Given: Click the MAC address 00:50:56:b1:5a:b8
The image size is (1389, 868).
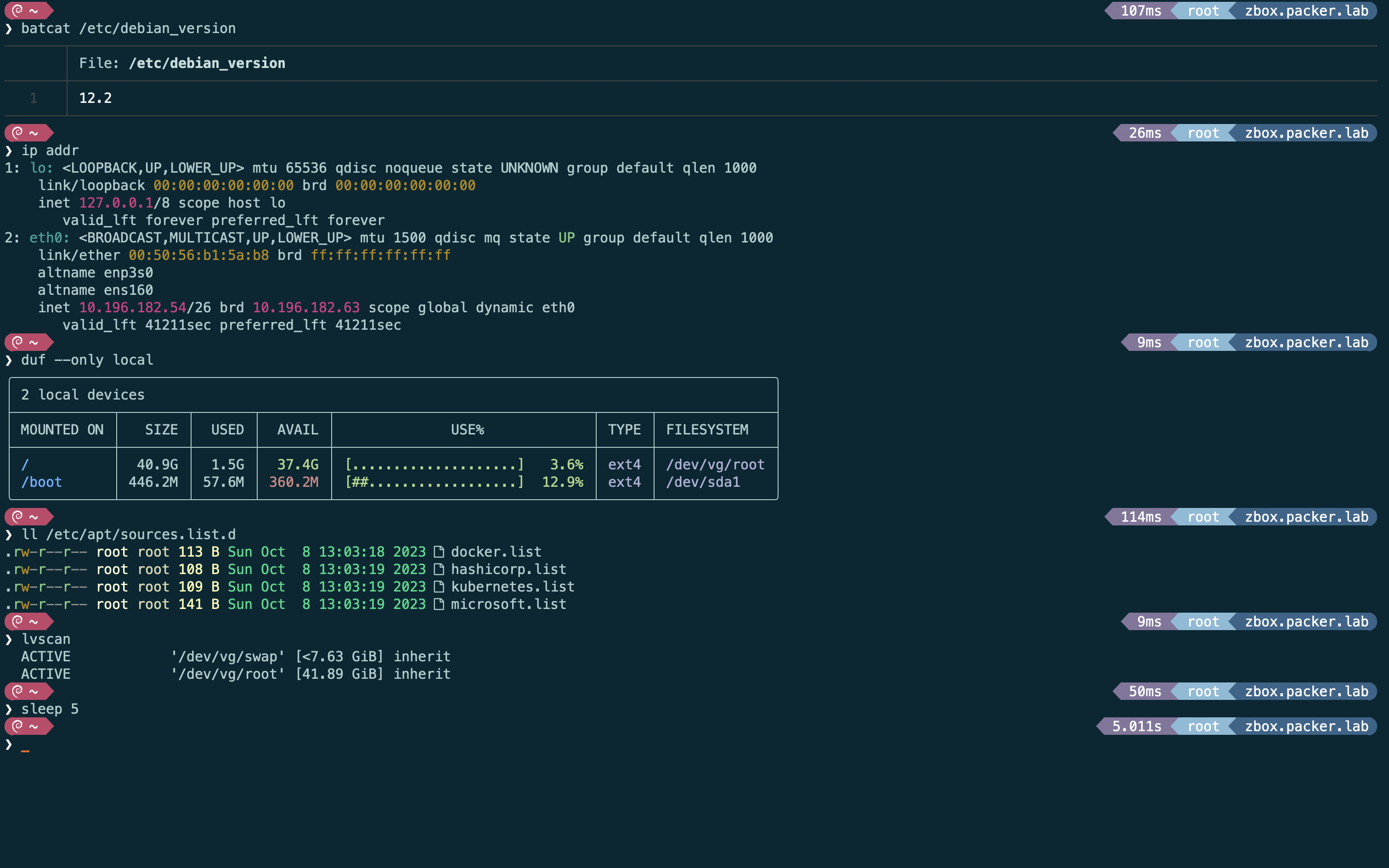Looking at the screenshot, I should click(x=198, y=255).
